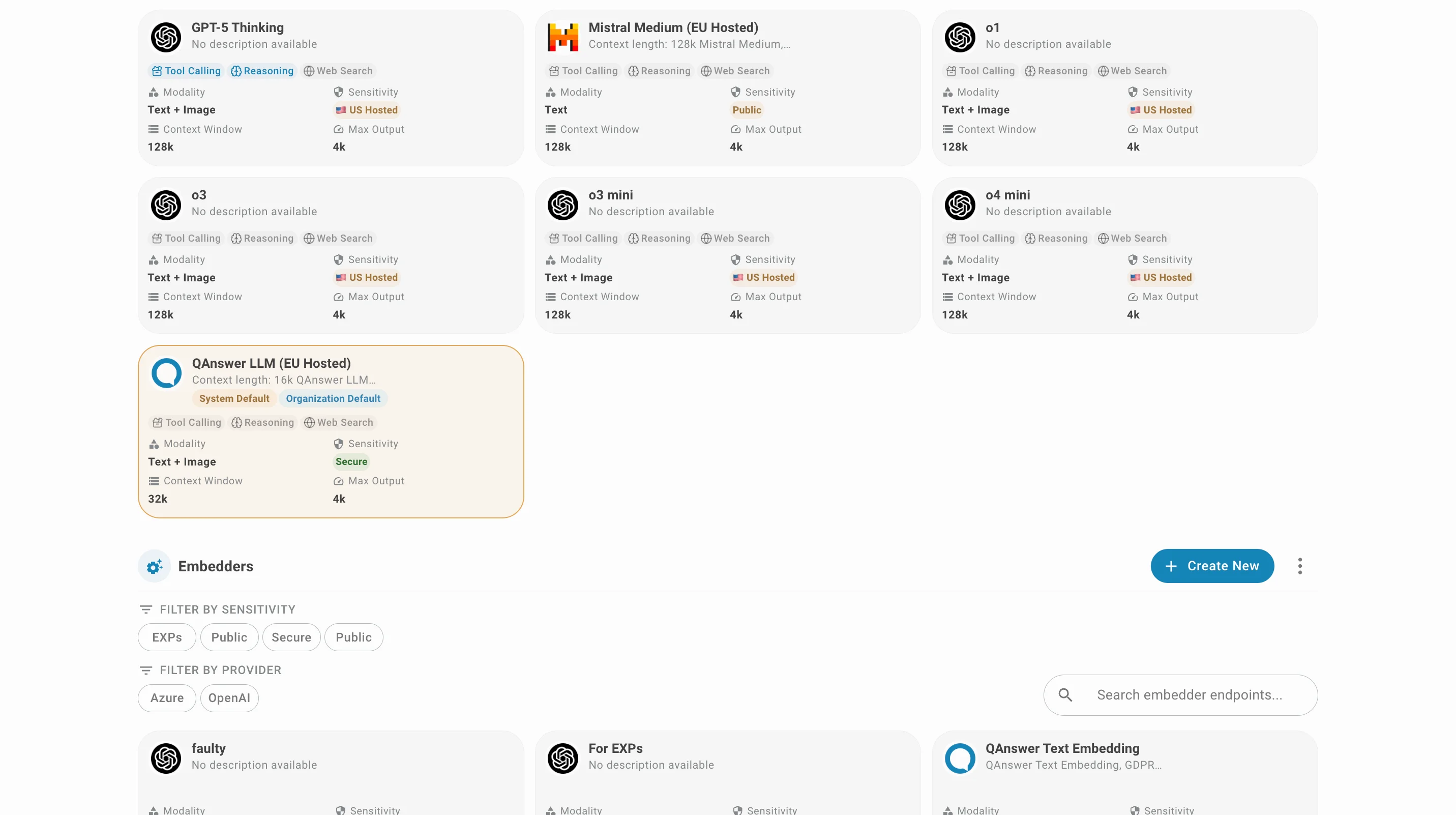Open the Mistral Medium (EU Hosted) title
1456x815 pixels.
tap(673, 27)
